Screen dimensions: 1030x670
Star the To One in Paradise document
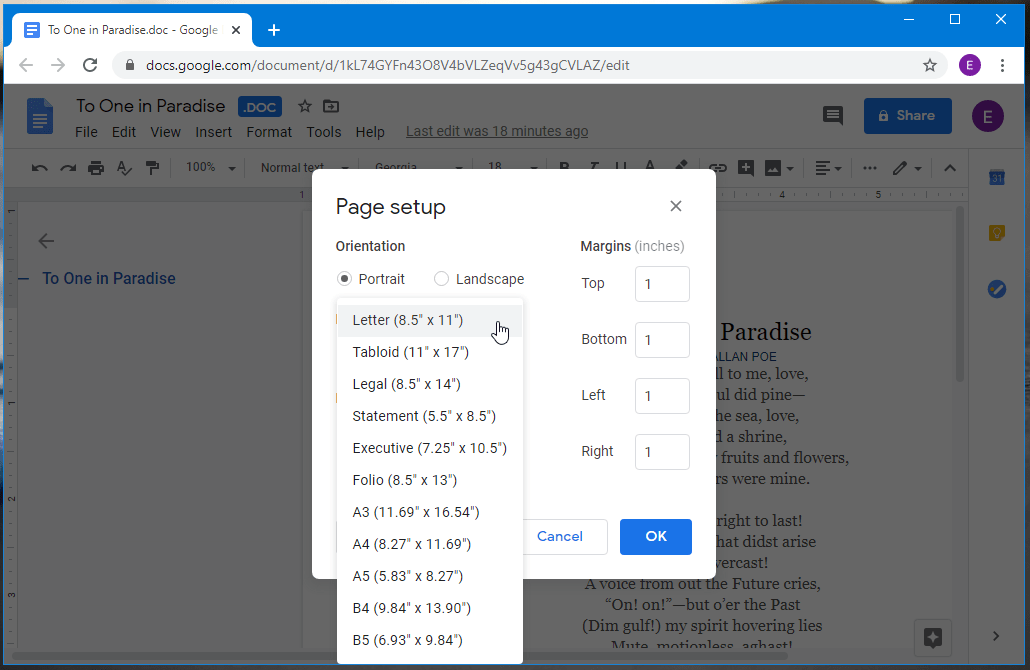(x=304, y=106)
